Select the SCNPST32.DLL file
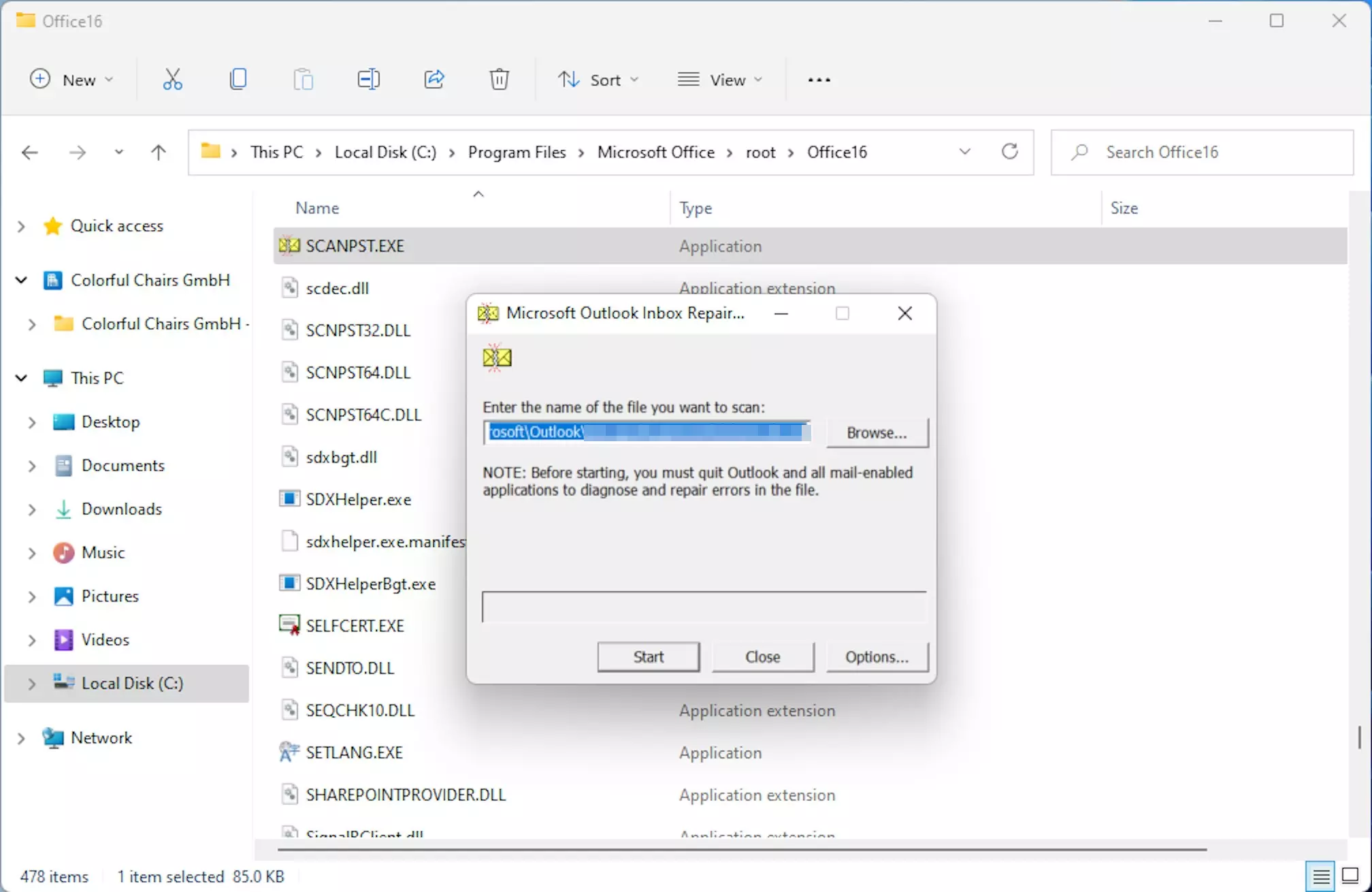 [358, 330]
